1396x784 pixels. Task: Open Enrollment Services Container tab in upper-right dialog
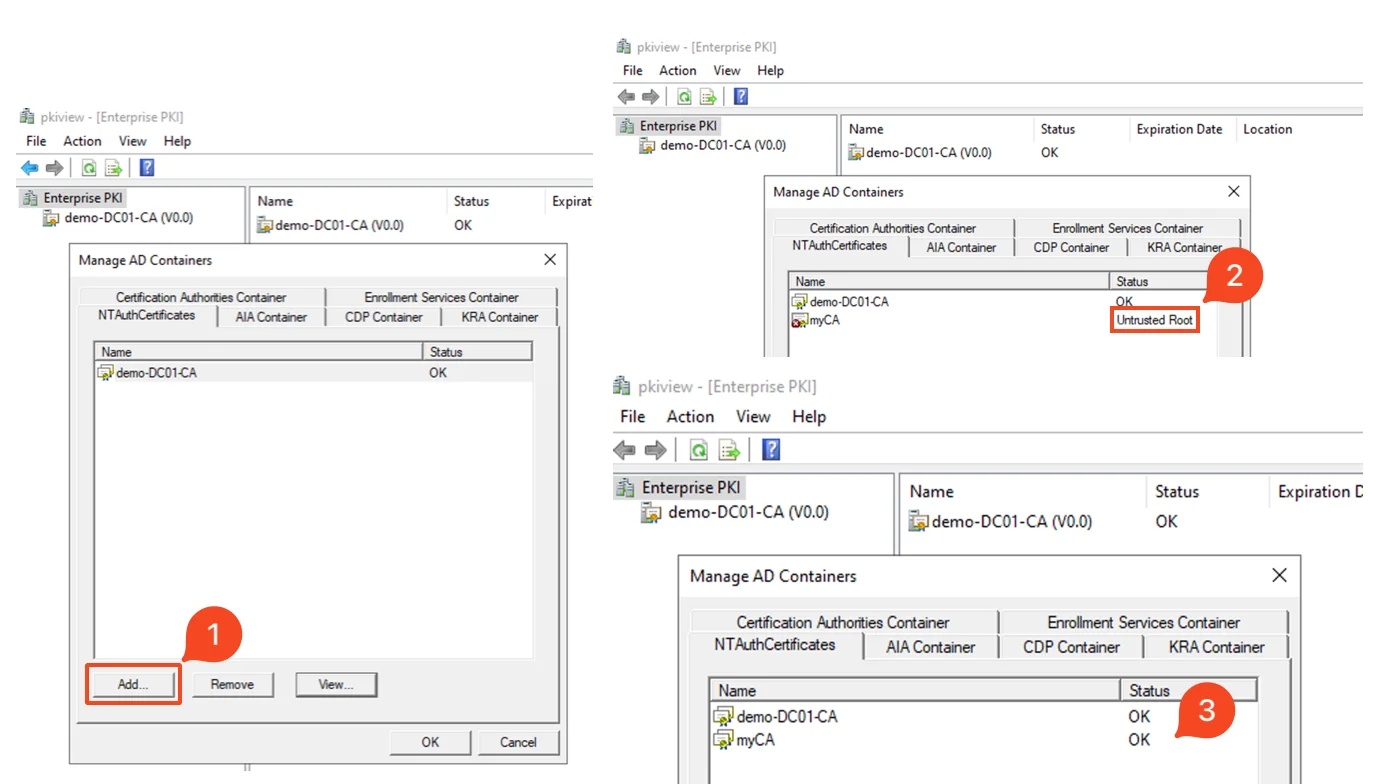[x=1128, y=228]
